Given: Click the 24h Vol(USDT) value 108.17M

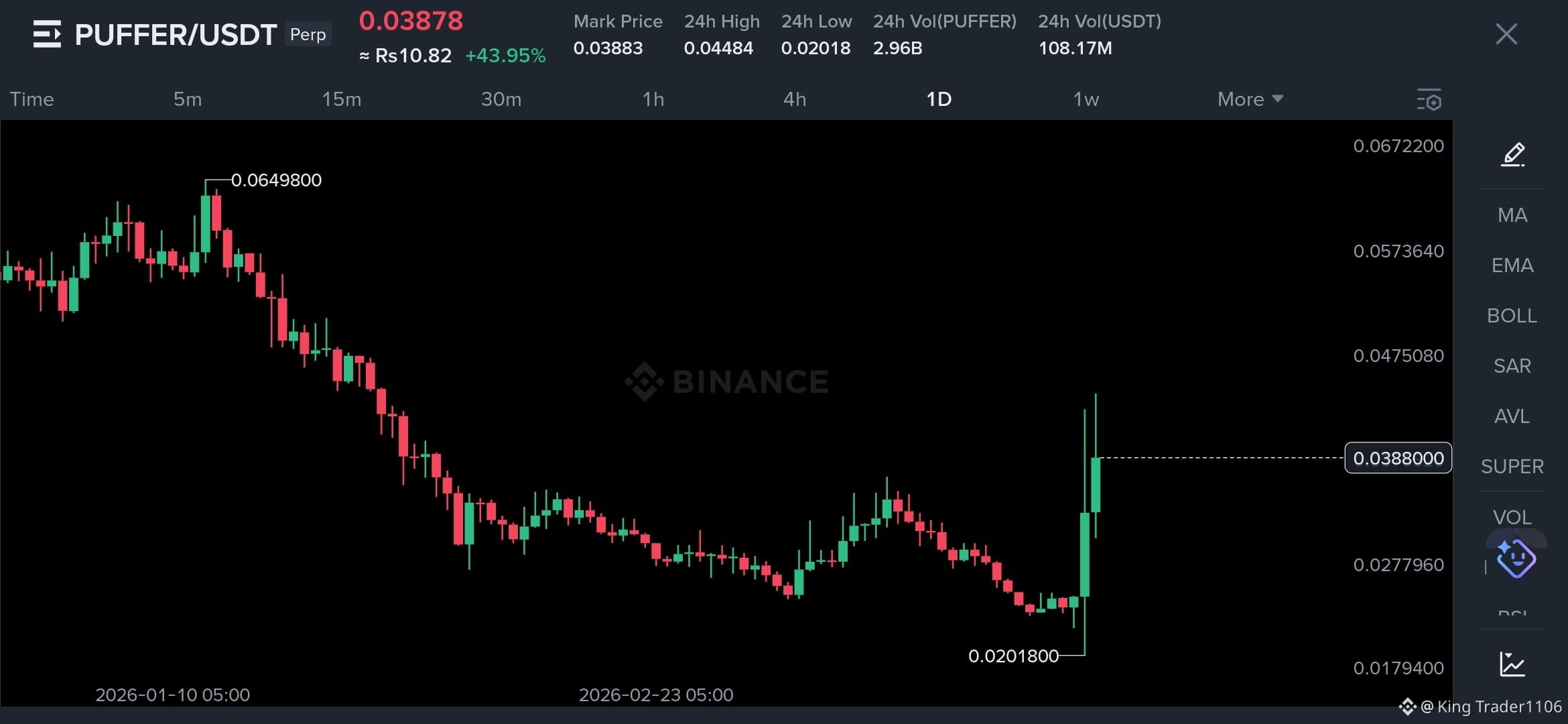Looking at the screenshot, I should [x=1075, y=48].
